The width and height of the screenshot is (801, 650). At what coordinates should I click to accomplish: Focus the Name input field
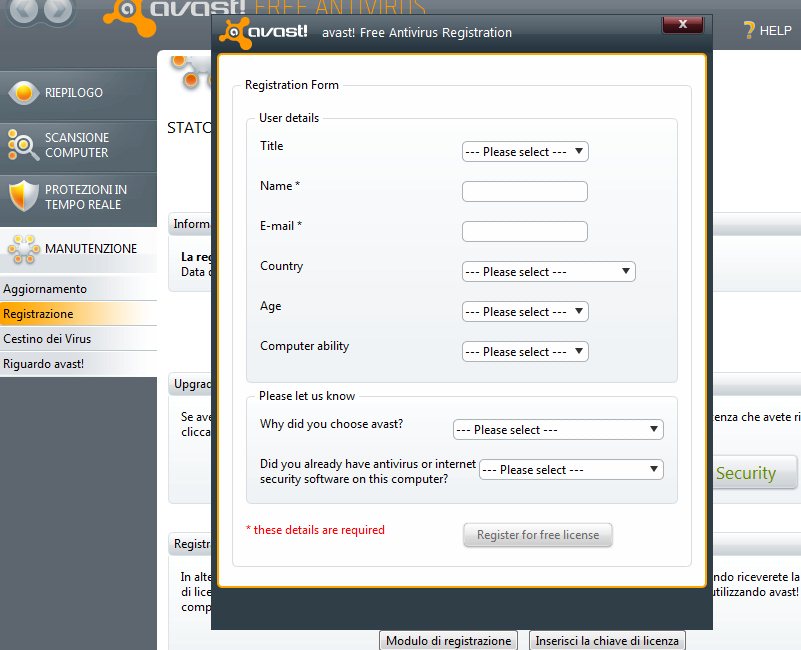(525, 192)
